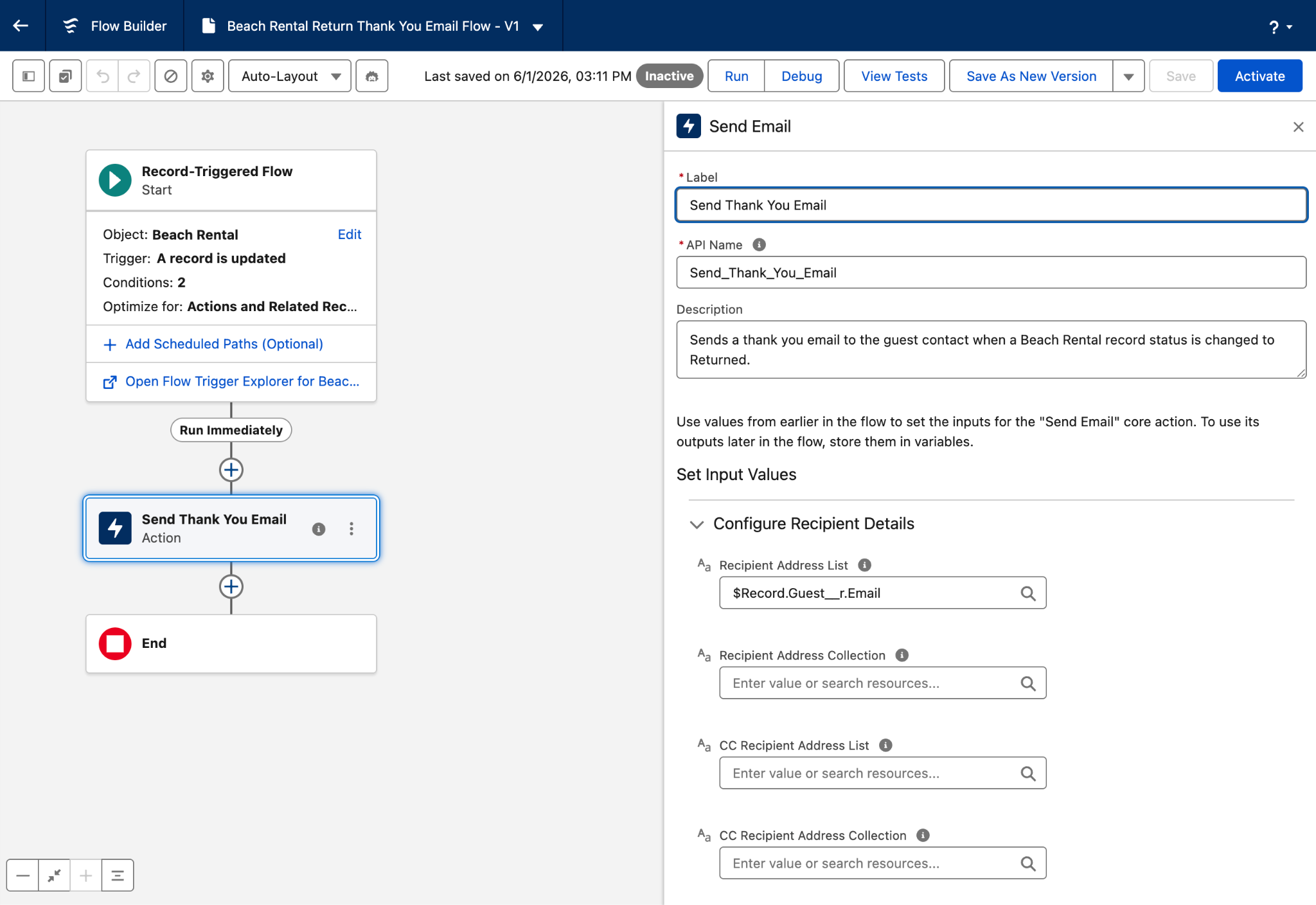Click Save As New Version
Screen dimensions: 1316x905
coord(1031,76)
